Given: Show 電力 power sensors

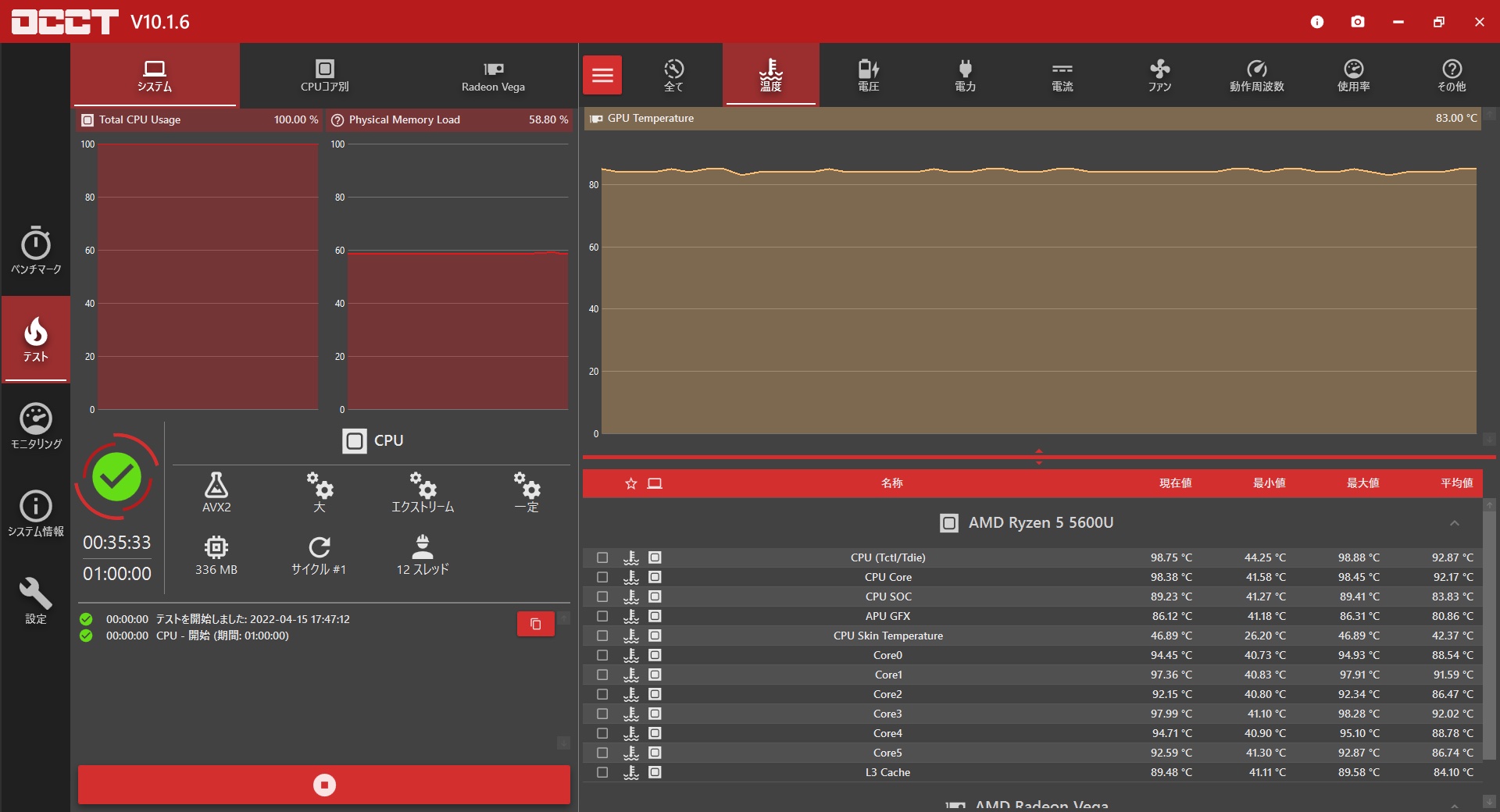Looking at the screenshot, I should coord(966,75).
